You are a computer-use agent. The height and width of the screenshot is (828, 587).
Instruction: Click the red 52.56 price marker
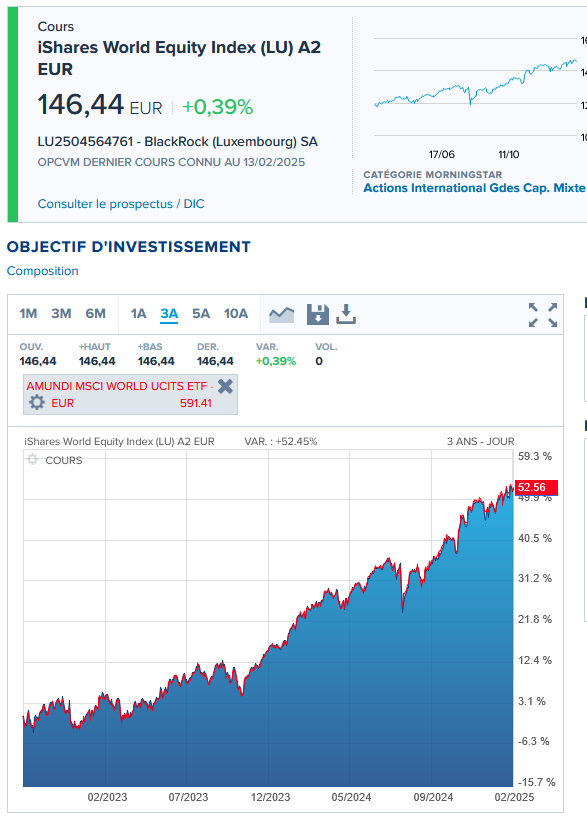tap(536, 487)
